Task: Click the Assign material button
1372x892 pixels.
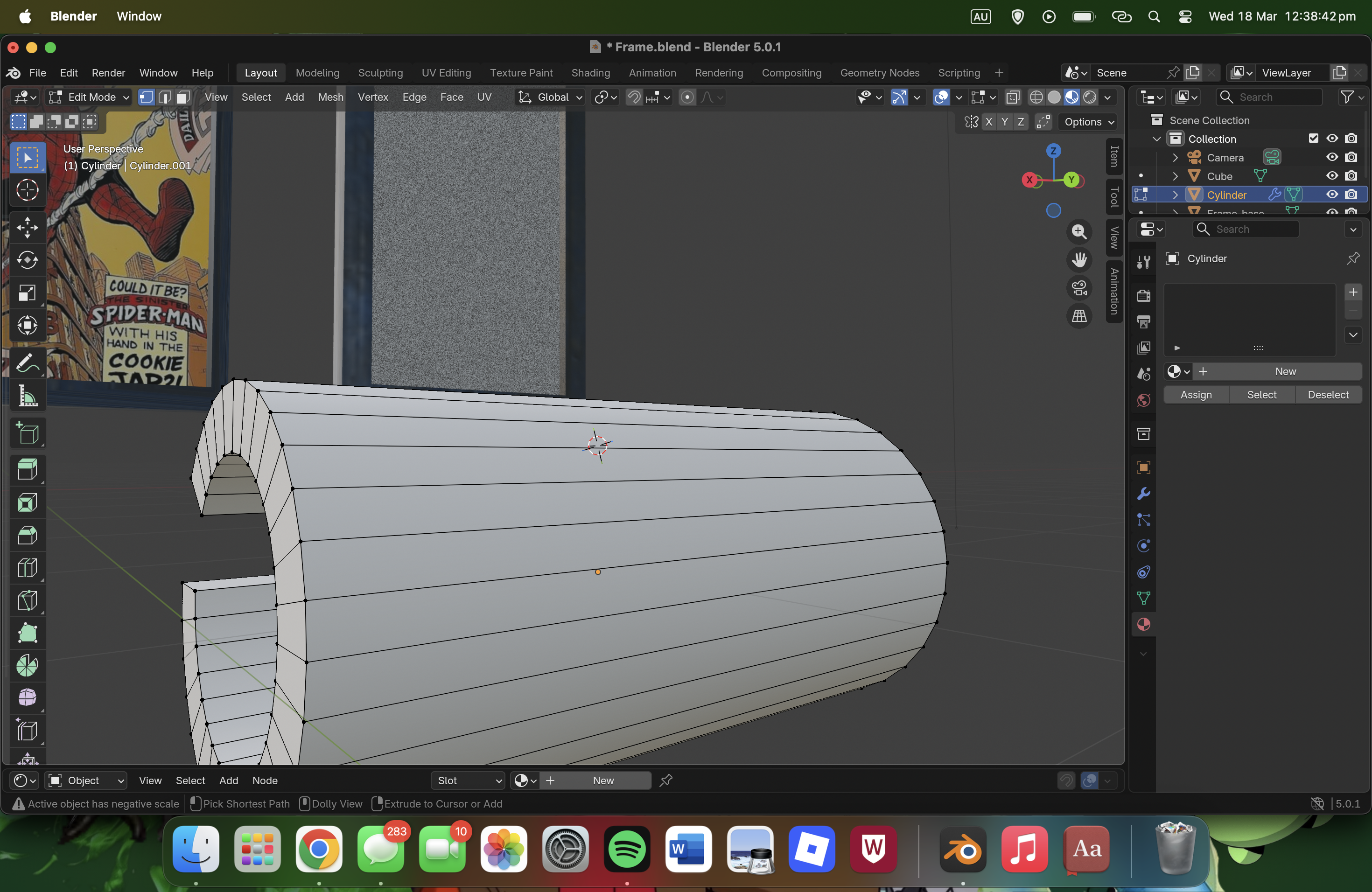Action: [x=1196, y=395]
